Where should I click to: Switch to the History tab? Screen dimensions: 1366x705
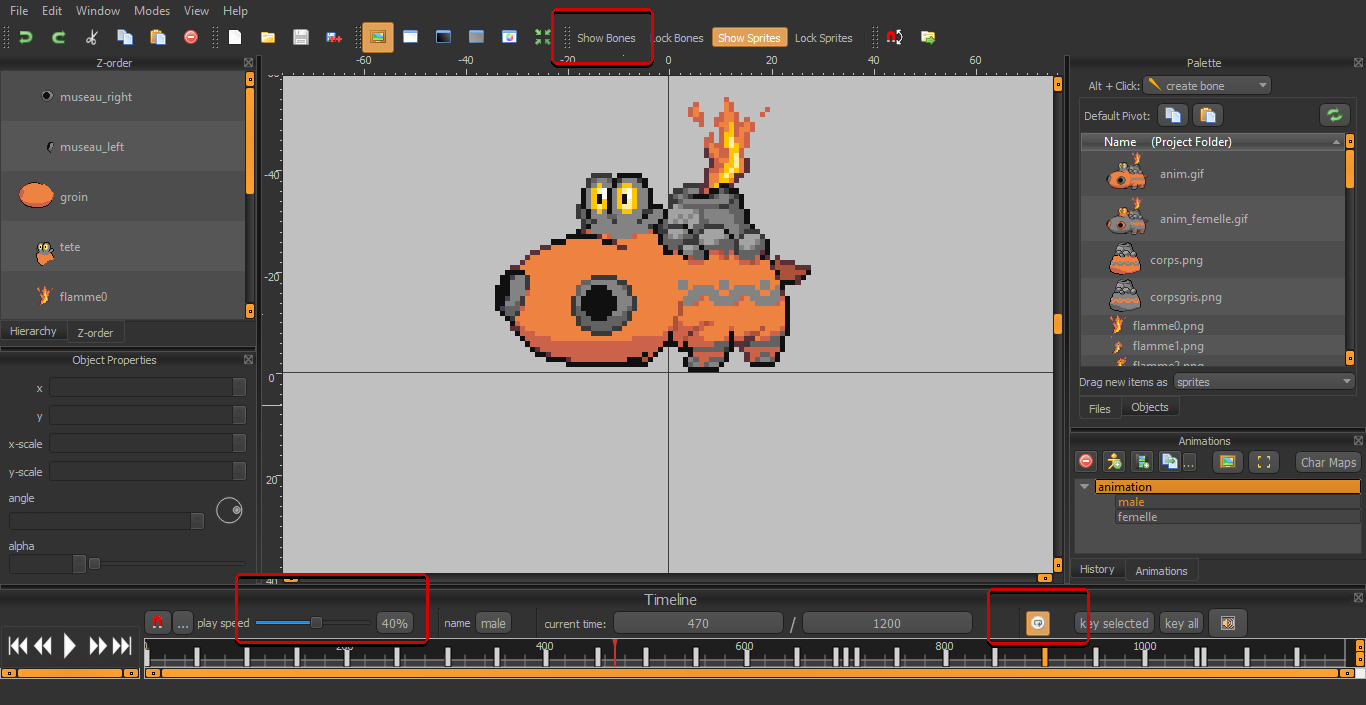coord(1097,569)
